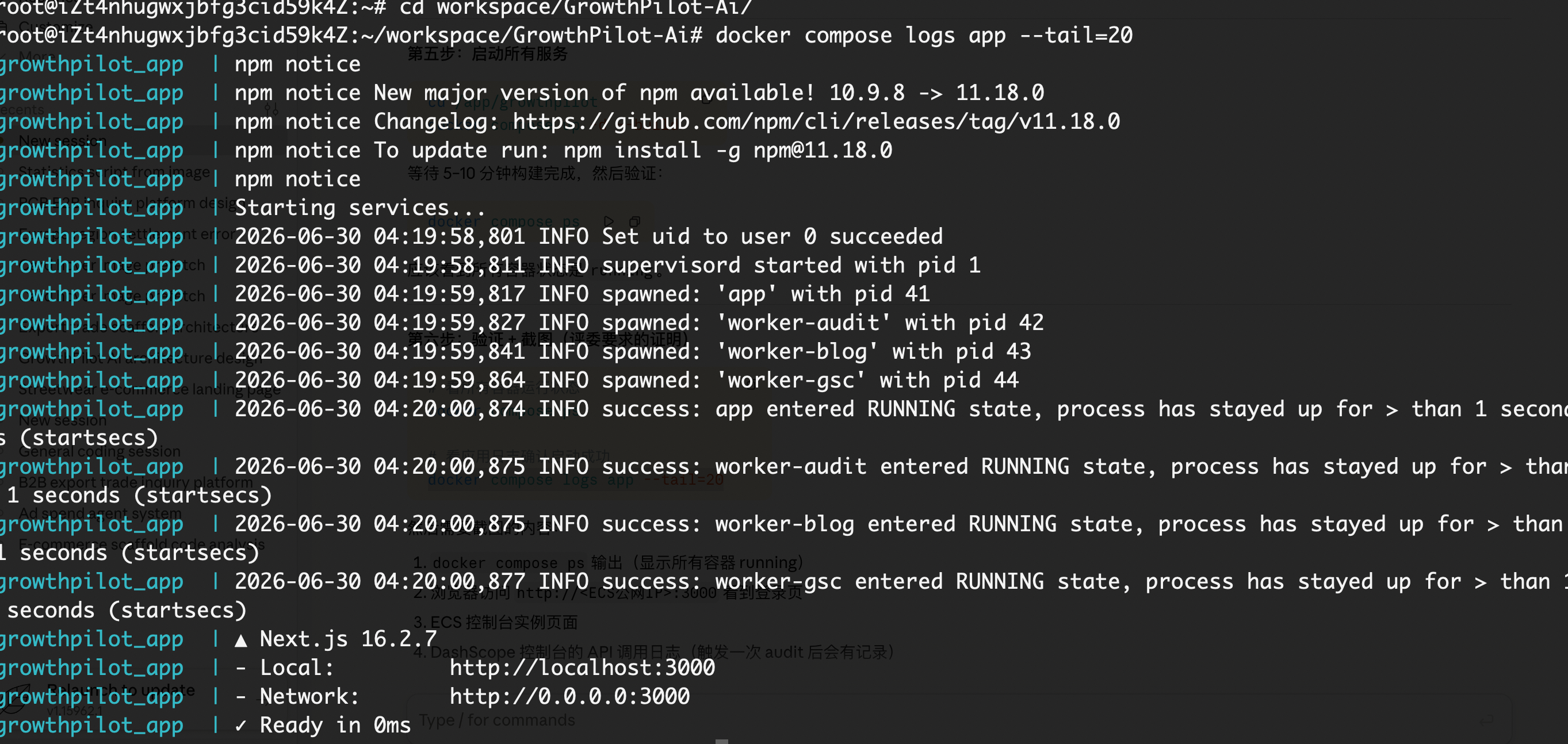This screenshot has height=744, width=1568.
Task: Open the http://0.0.0.0:3000 Network URL
Action: pyautogui.click(x=569, y=696)
